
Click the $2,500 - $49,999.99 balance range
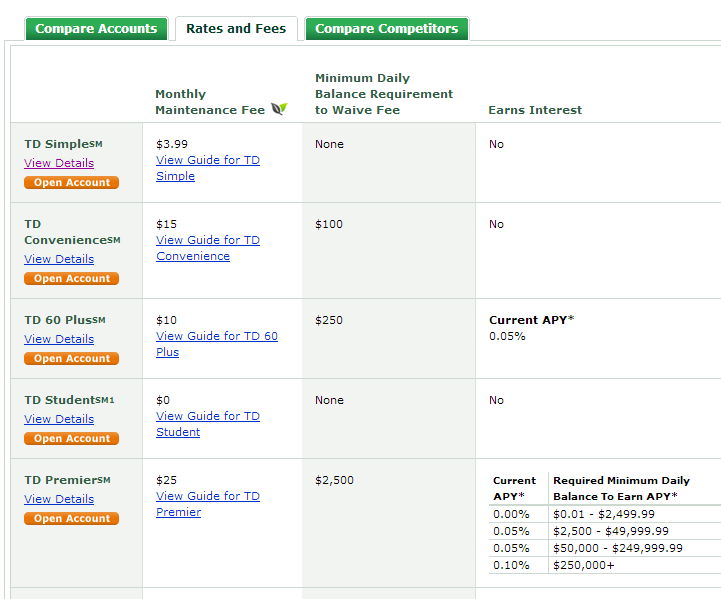point(611,531)
